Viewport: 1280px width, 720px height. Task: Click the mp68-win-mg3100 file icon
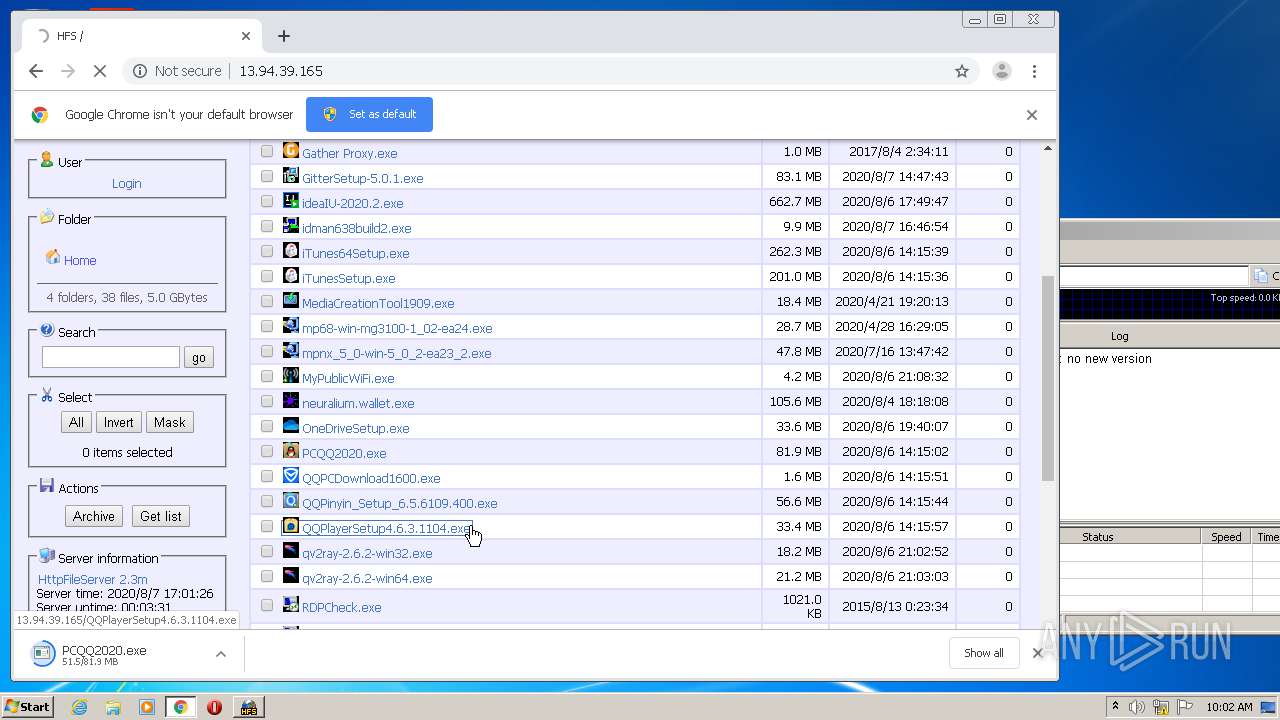[x=291, y=326]
